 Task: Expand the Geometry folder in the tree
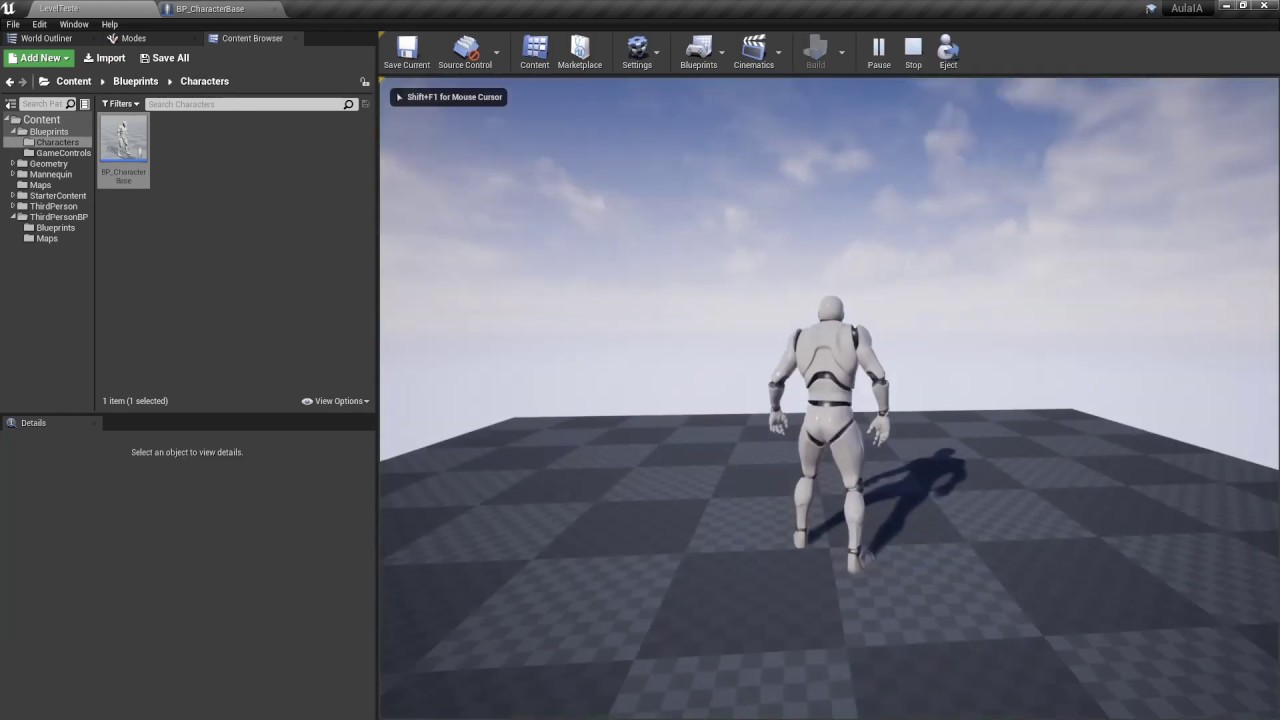coord(13,163)
